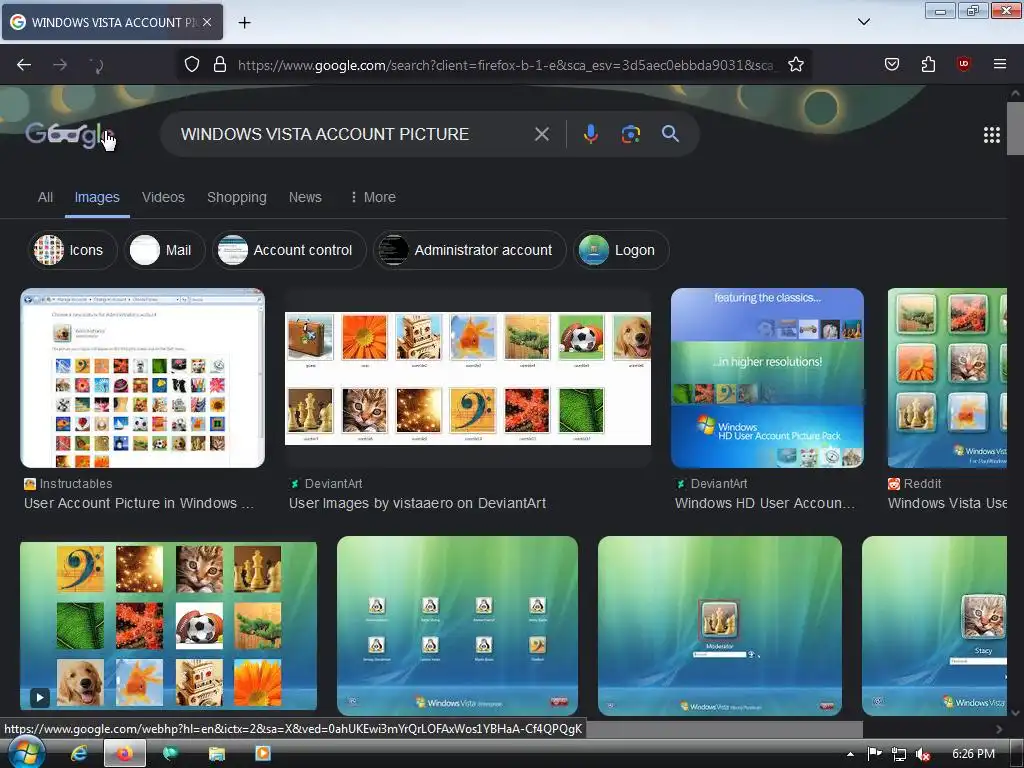1024x768 pixels.
Task: Open Vista logon image with Moderator user
Action: 720,626
